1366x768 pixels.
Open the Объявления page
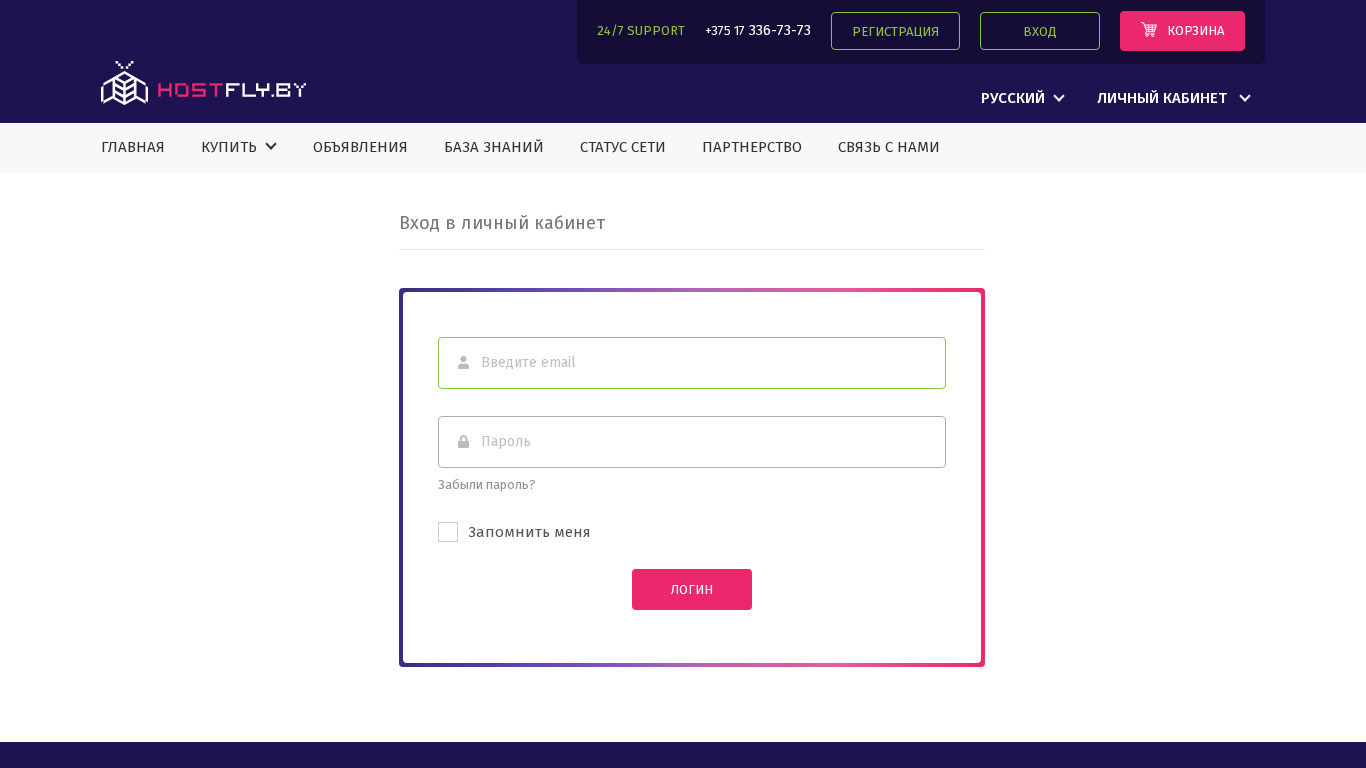[x=360, y=147]
